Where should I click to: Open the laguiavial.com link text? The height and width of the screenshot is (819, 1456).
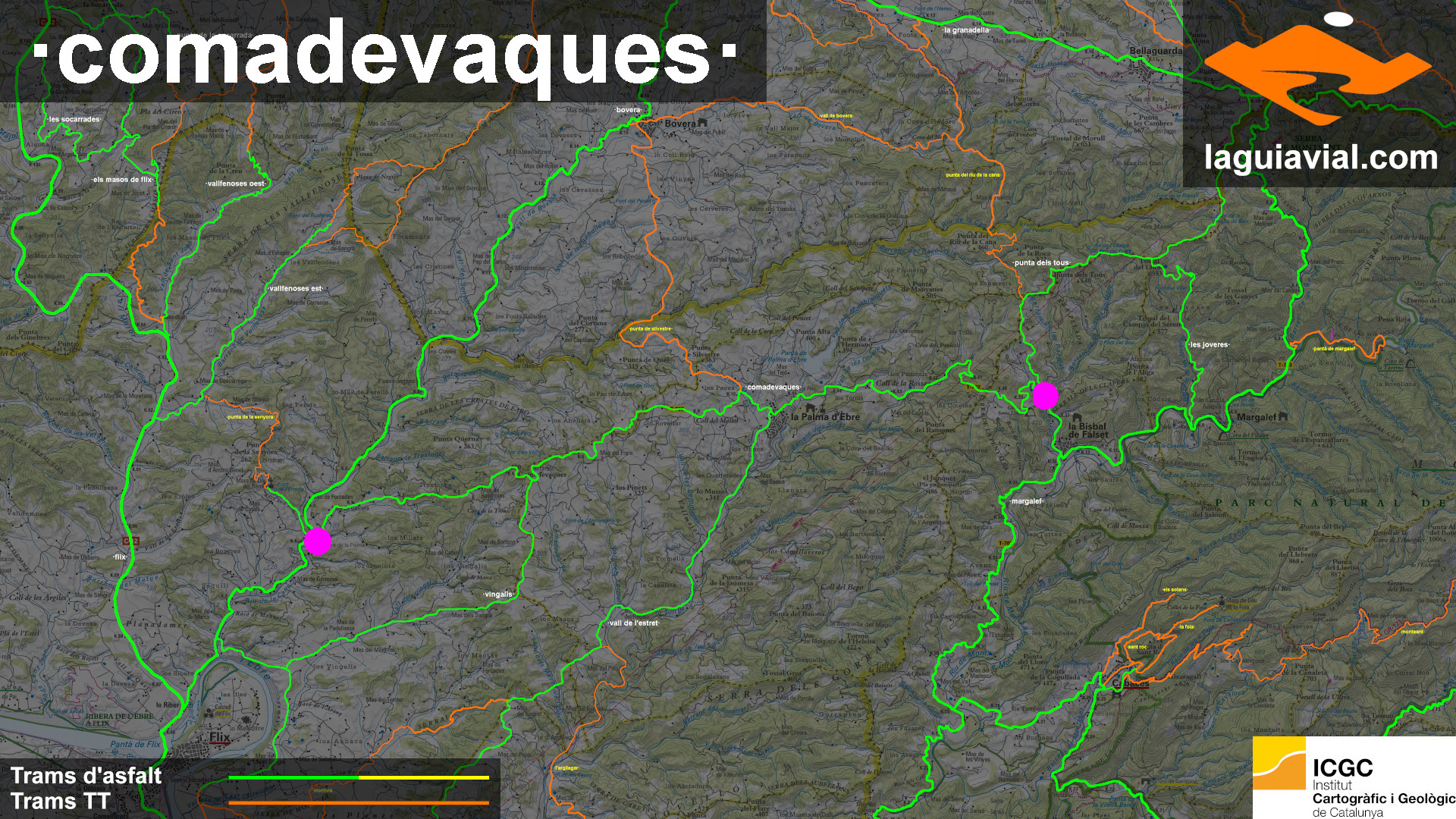pos(1320,158)
